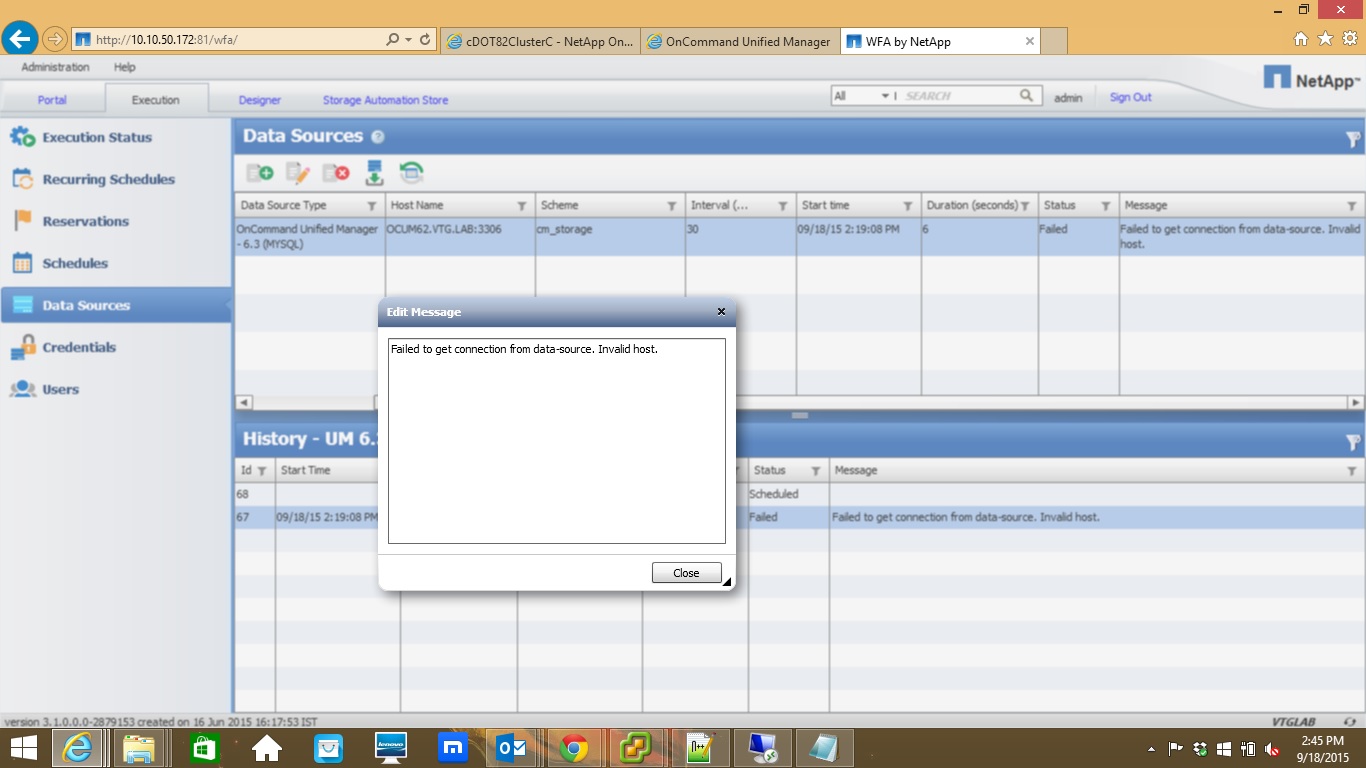The height and width of the screenshot is (768, 1366).
Task: Switch to Portal tab
Action: (x=52, y=100)
